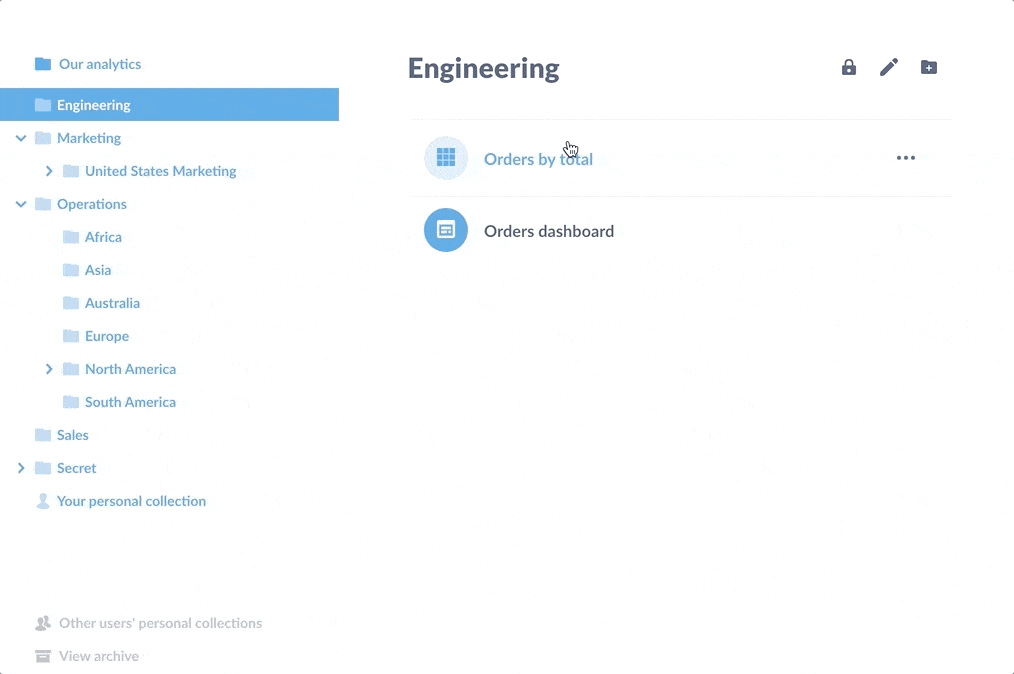Open the Operations collection
The height and width of the screenshot is (674, 1014).
(x=92, y=204)
